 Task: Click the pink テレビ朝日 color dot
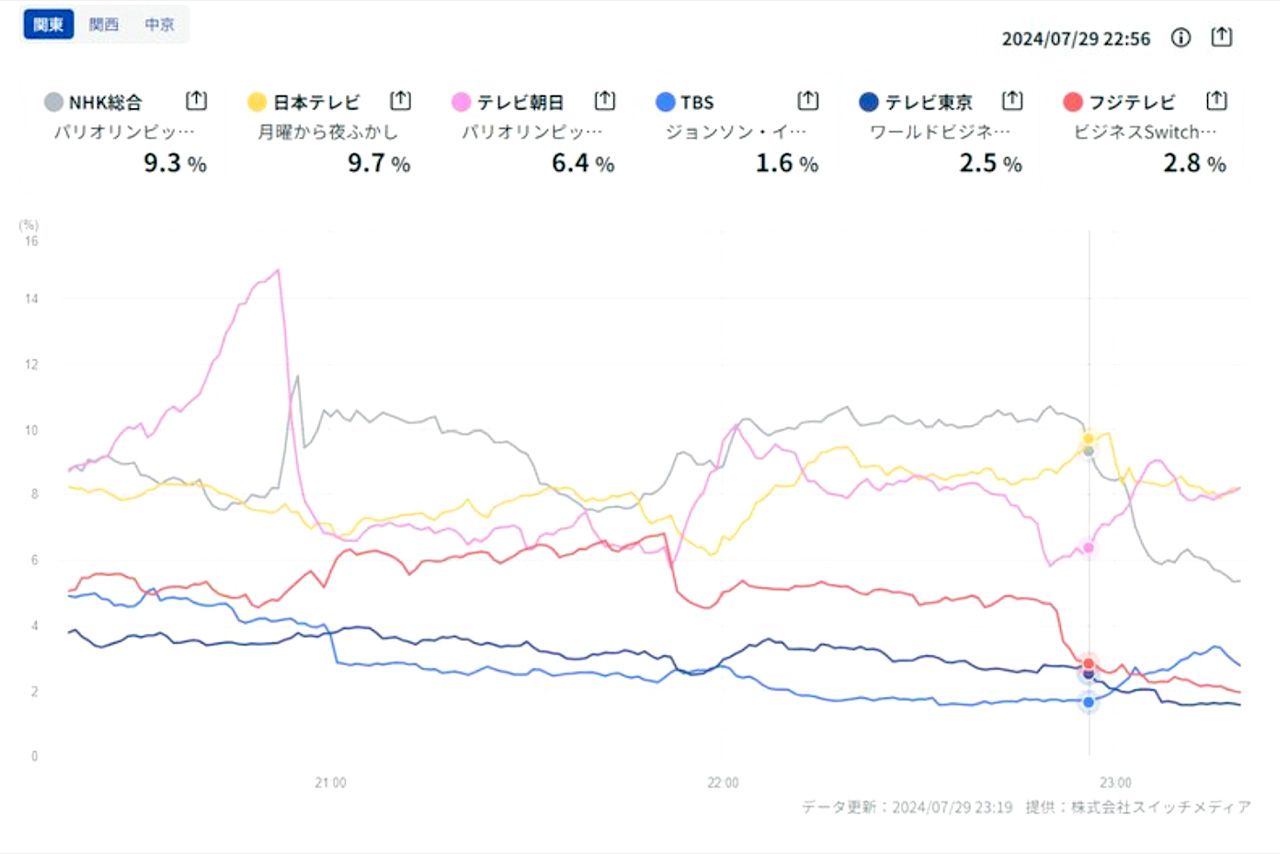(x=463, y=101)
